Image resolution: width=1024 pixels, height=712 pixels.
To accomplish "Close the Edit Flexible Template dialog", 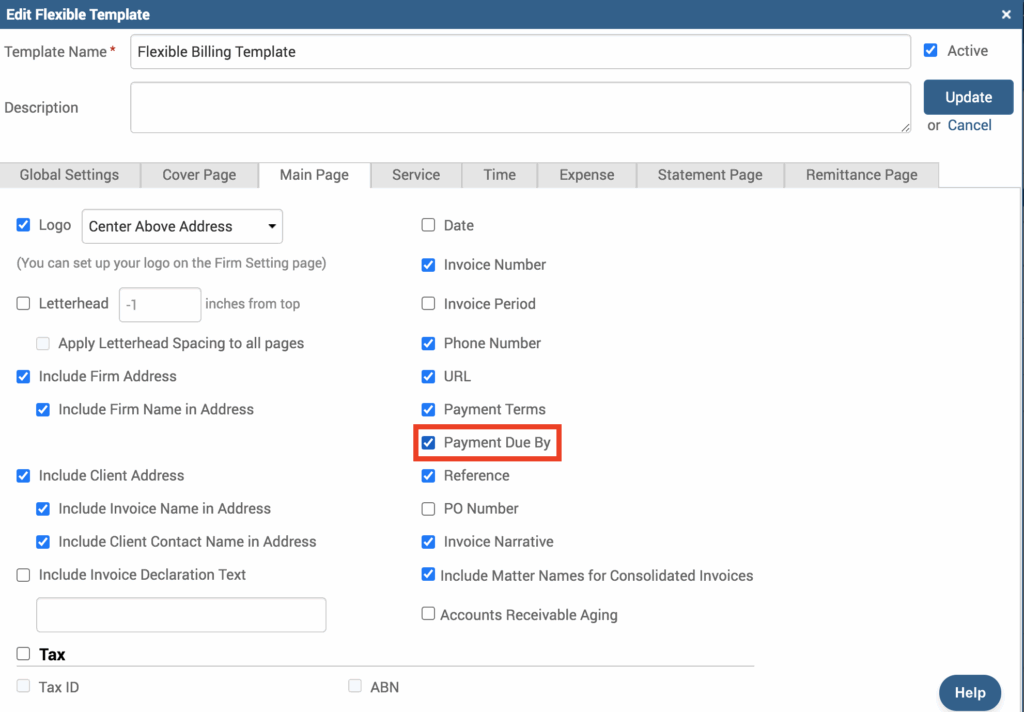I will click(1005, 14).
